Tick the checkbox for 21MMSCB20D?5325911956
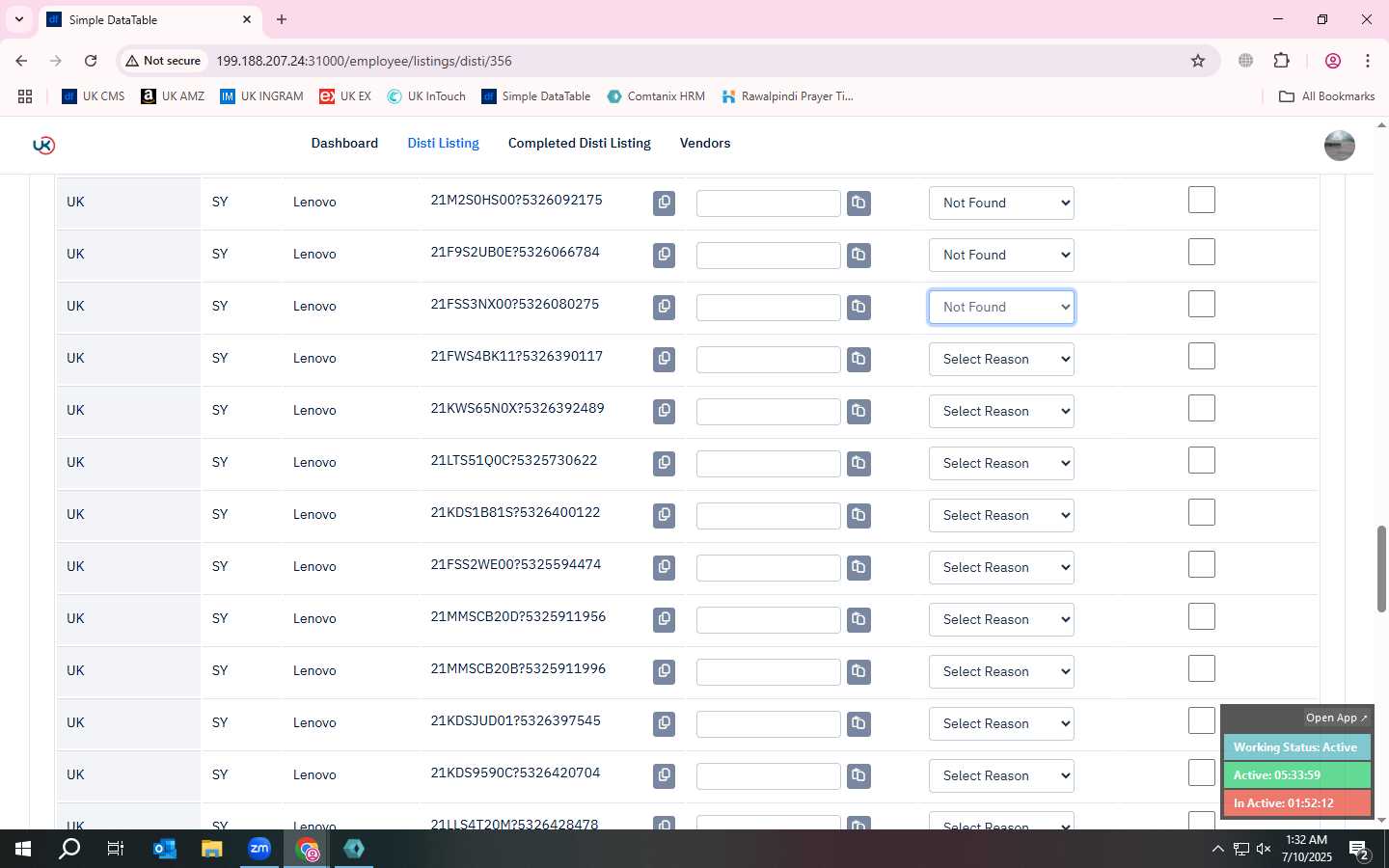 (x=1201, y=616)
